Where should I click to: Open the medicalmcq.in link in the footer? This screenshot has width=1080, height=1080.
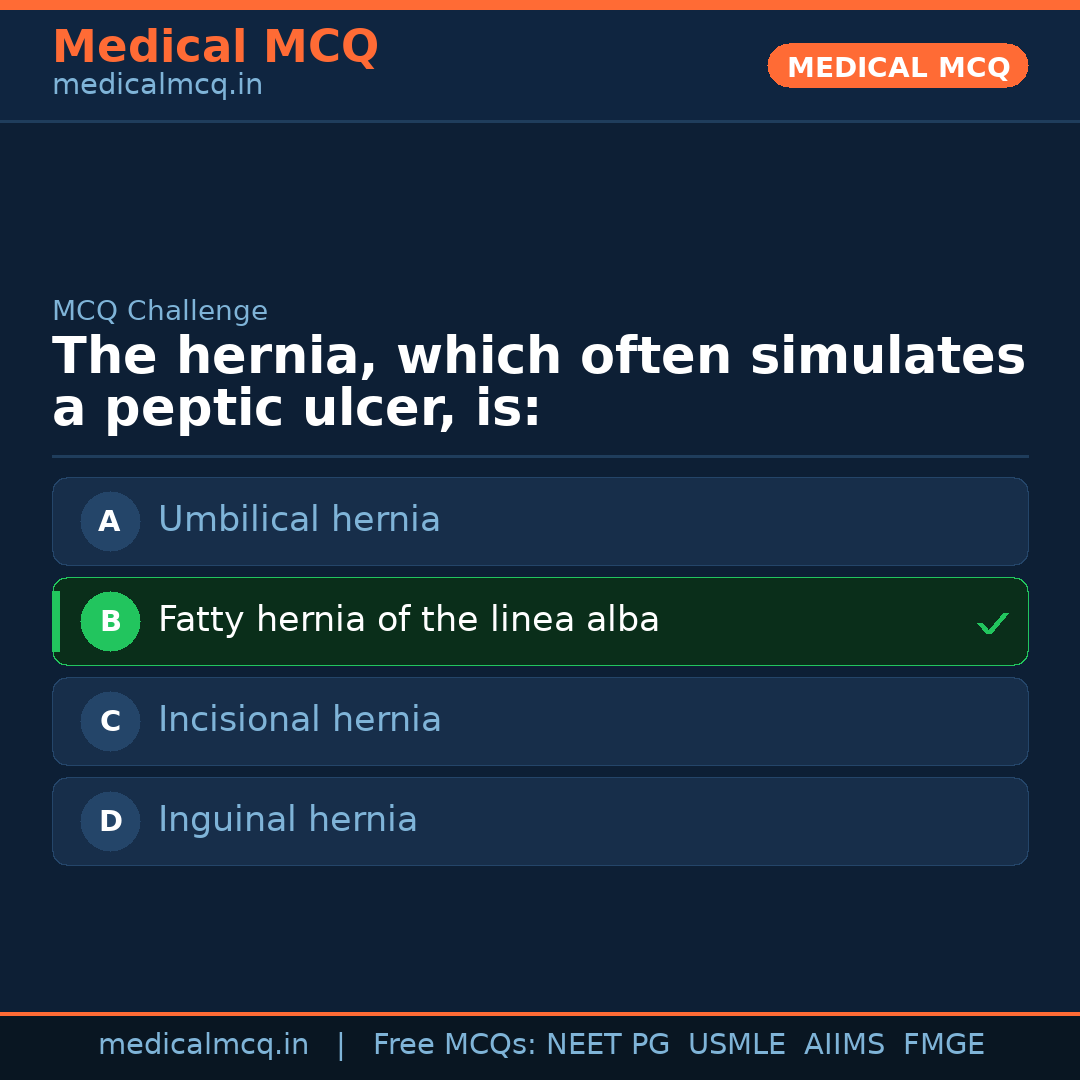(203, 1045)
